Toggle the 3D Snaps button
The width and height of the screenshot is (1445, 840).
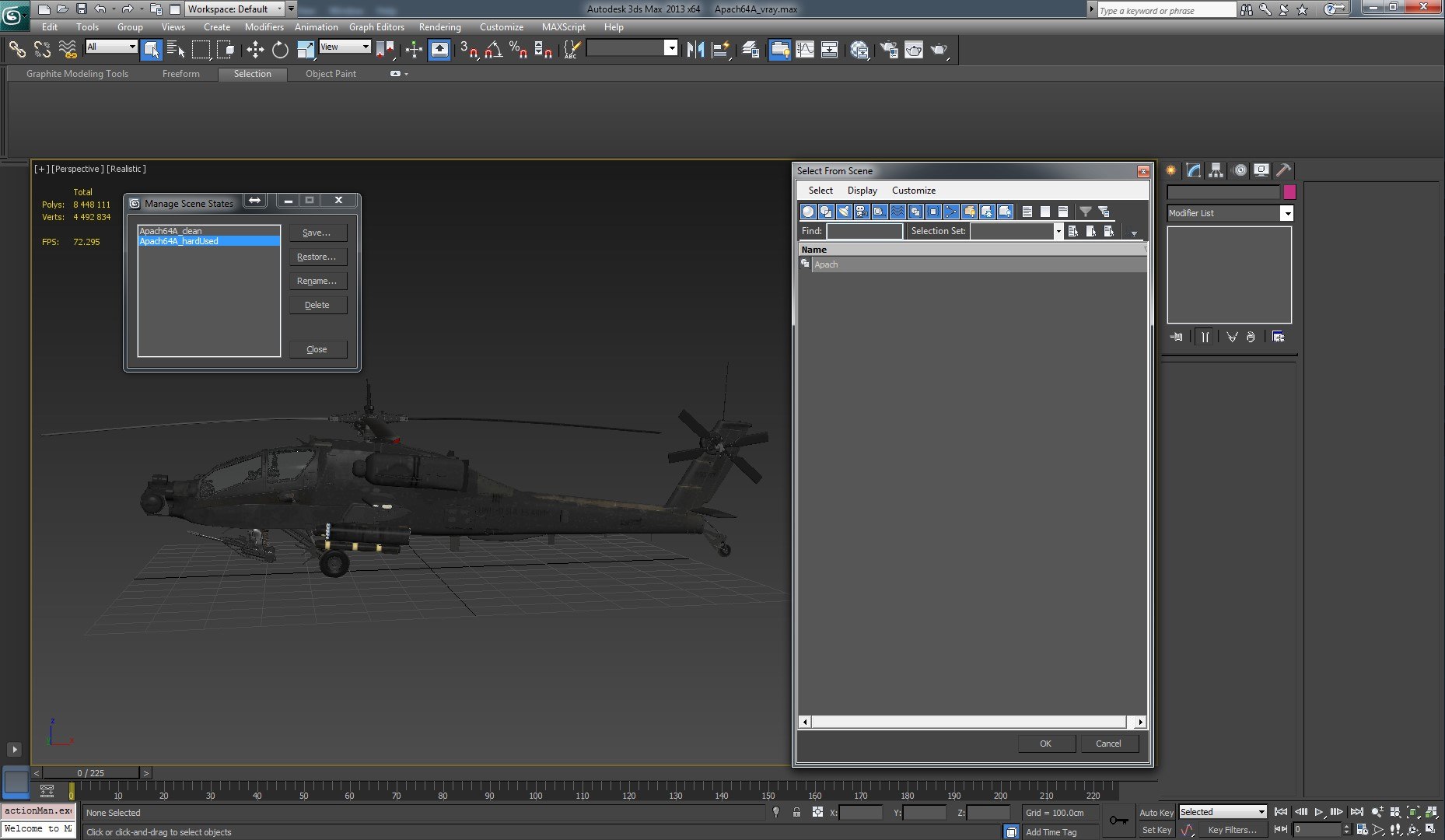[468, 50]
